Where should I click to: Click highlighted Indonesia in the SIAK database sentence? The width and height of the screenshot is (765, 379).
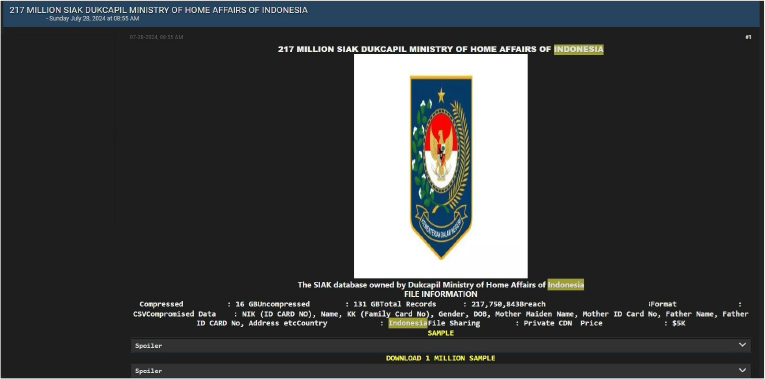click(x=565, y=285)
